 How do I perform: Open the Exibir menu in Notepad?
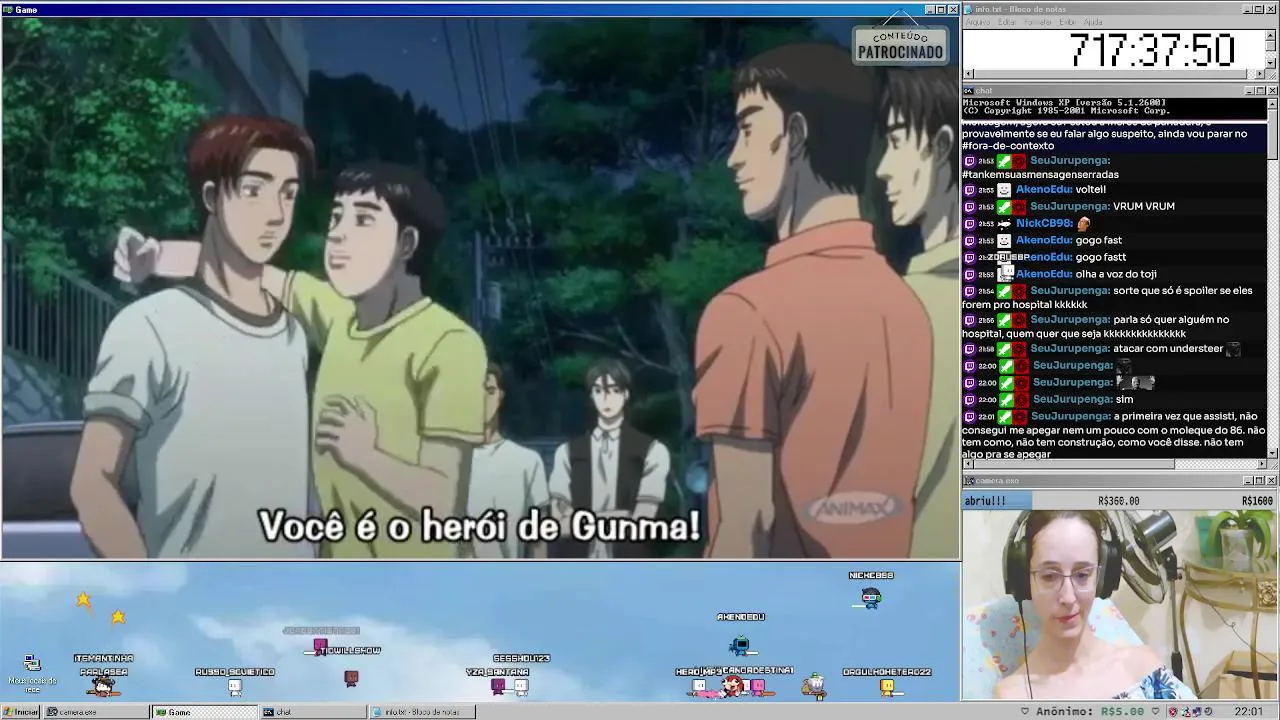pyautogui.click(x=1067, y=22)
